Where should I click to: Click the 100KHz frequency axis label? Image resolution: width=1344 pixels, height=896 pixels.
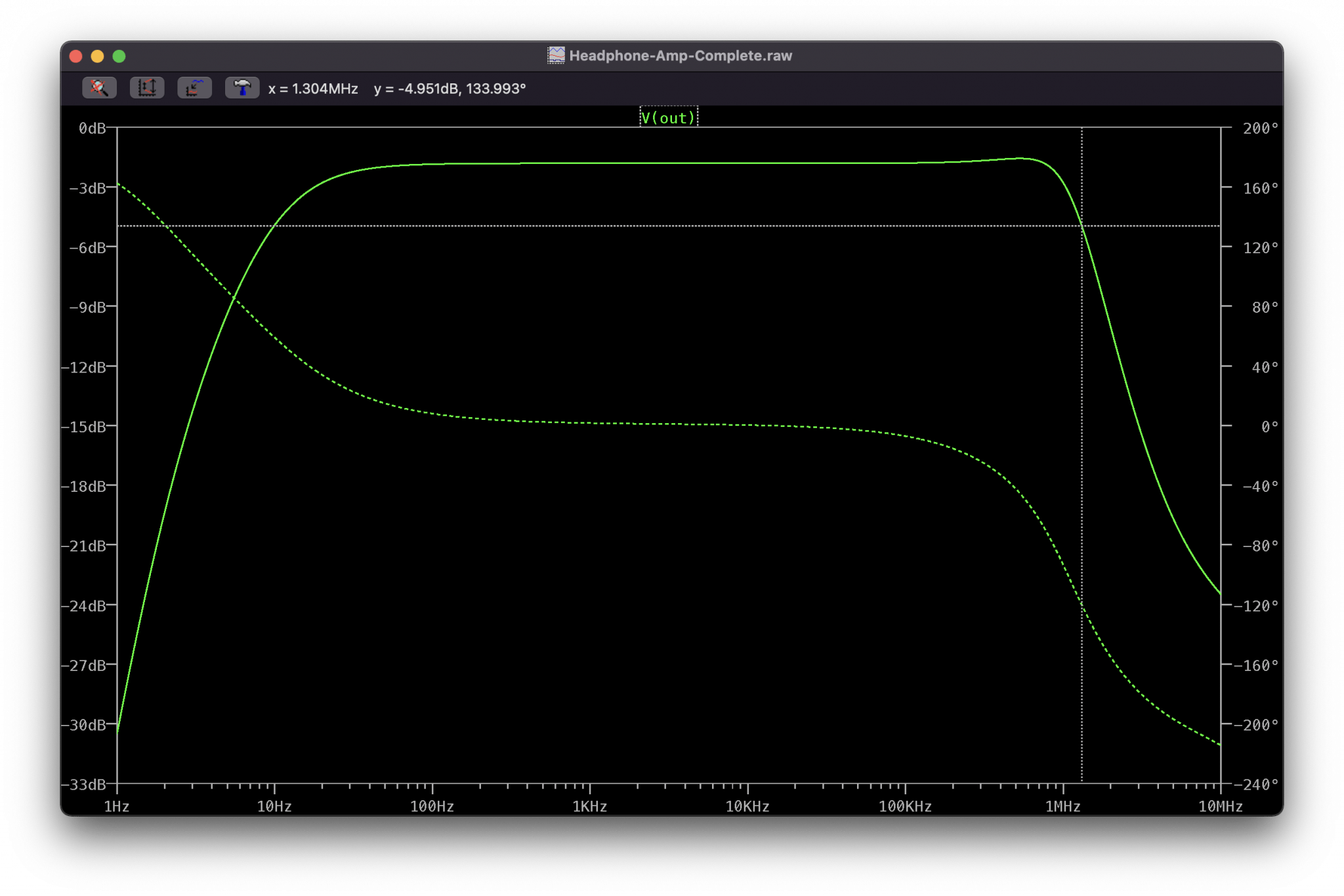(905, 807)
